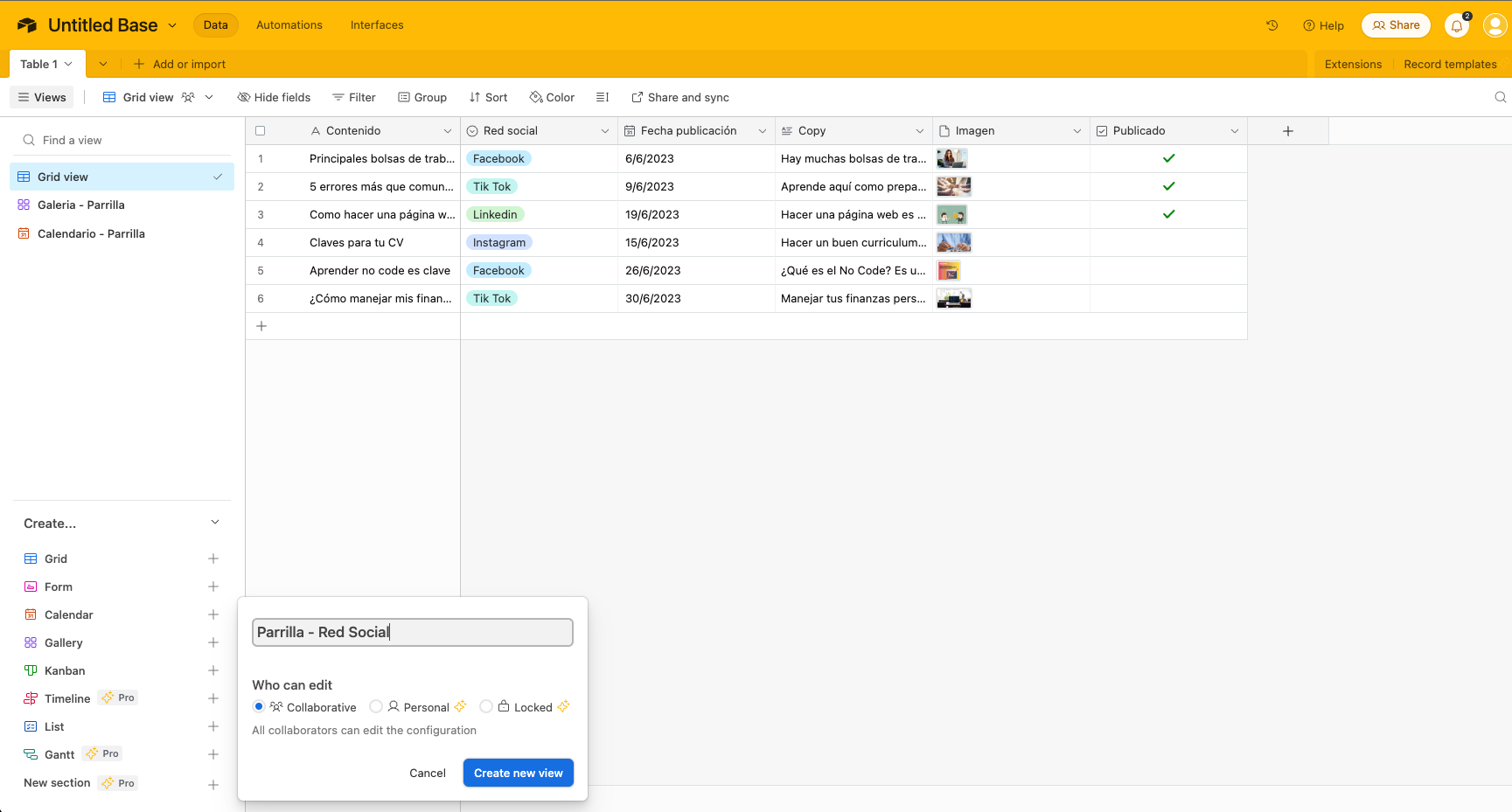This screenshot has width=1512, height=812.
Task: Check the select-all rows checkbox
Action: click(x=261, y=131)
